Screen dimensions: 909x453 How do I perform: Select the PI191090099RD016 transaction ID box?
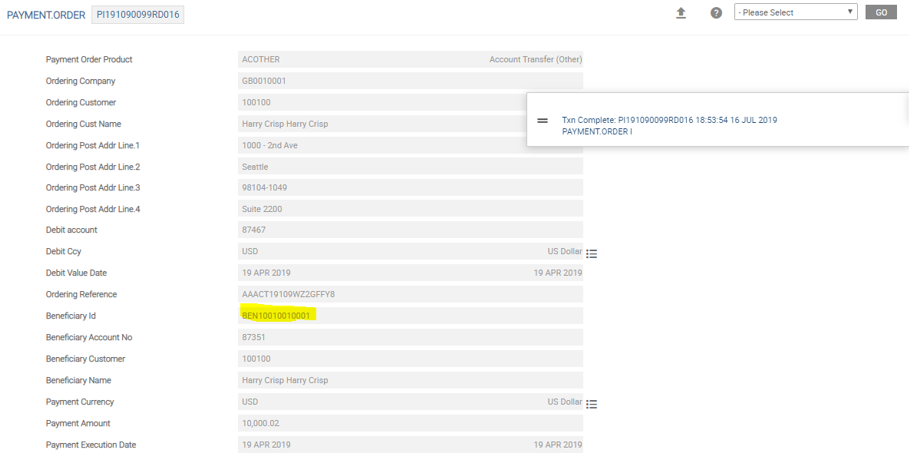[x=139, y=15]
